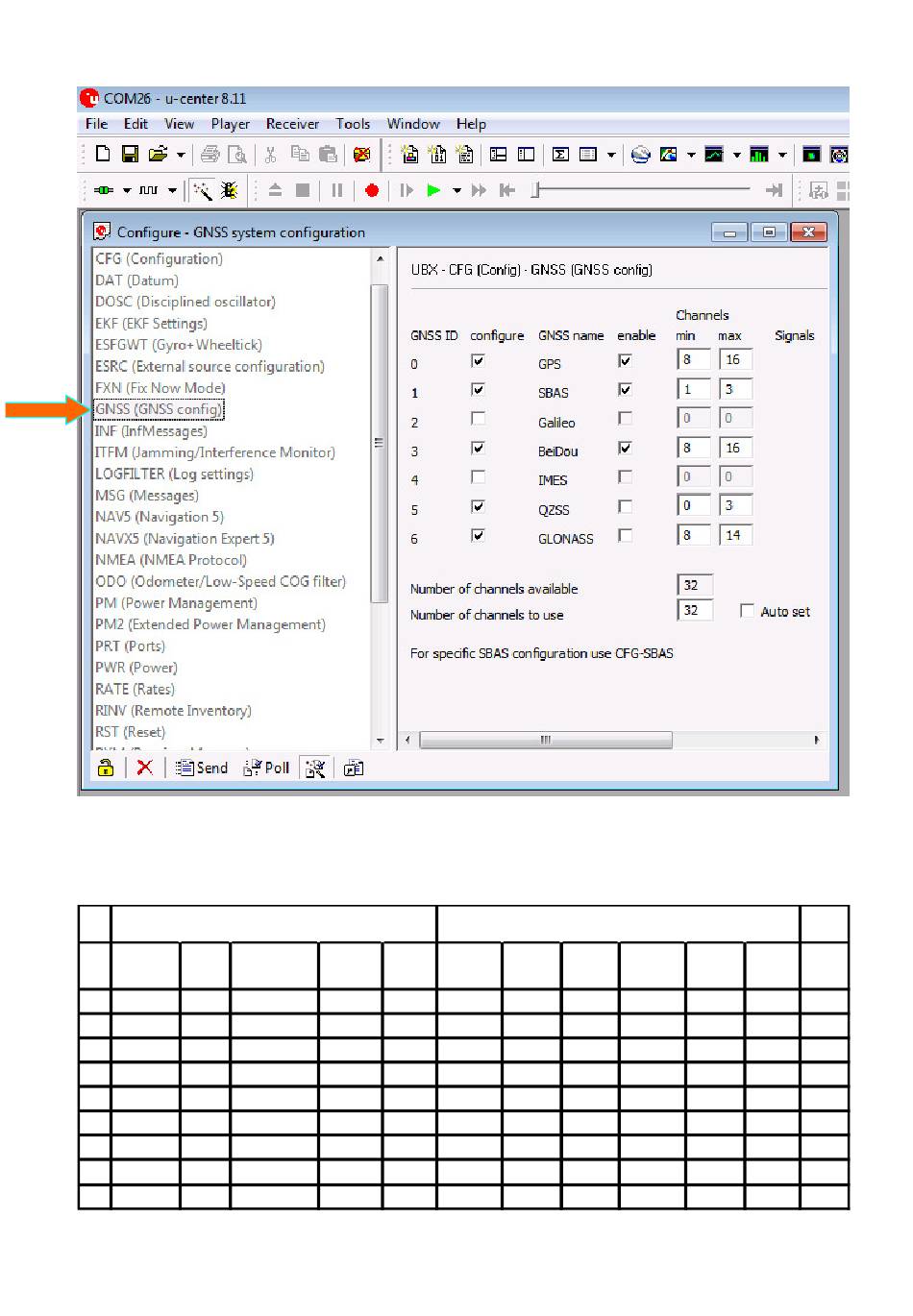Click the Save floppy disk icon
This screenshot has width=913, height=1316.
[x=130, y=154]
